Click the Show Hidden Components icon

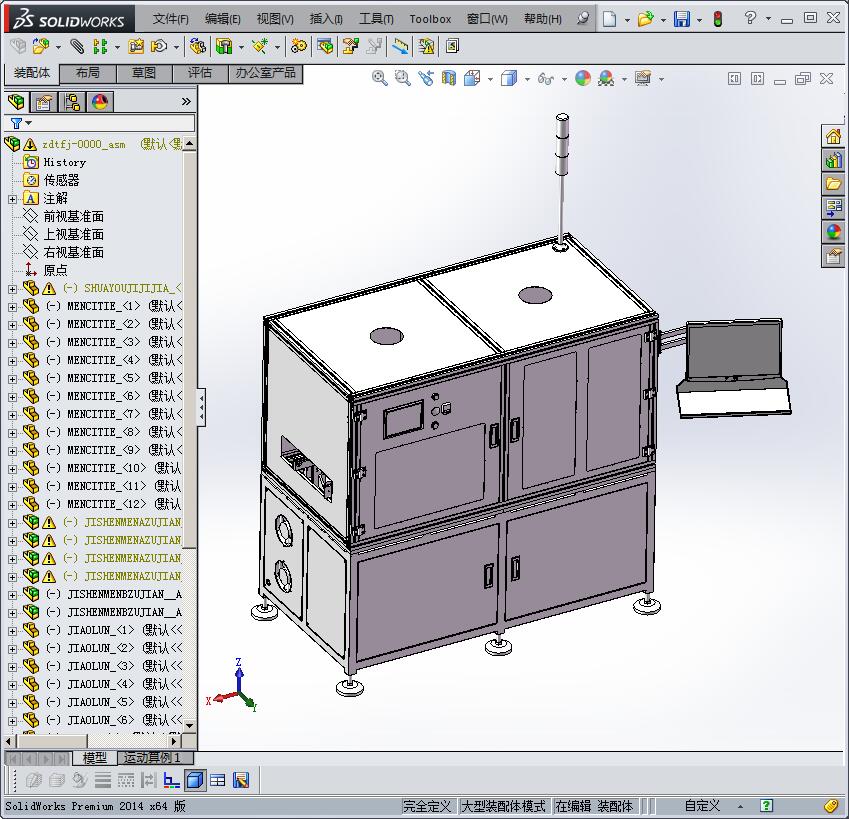(198, 47)
